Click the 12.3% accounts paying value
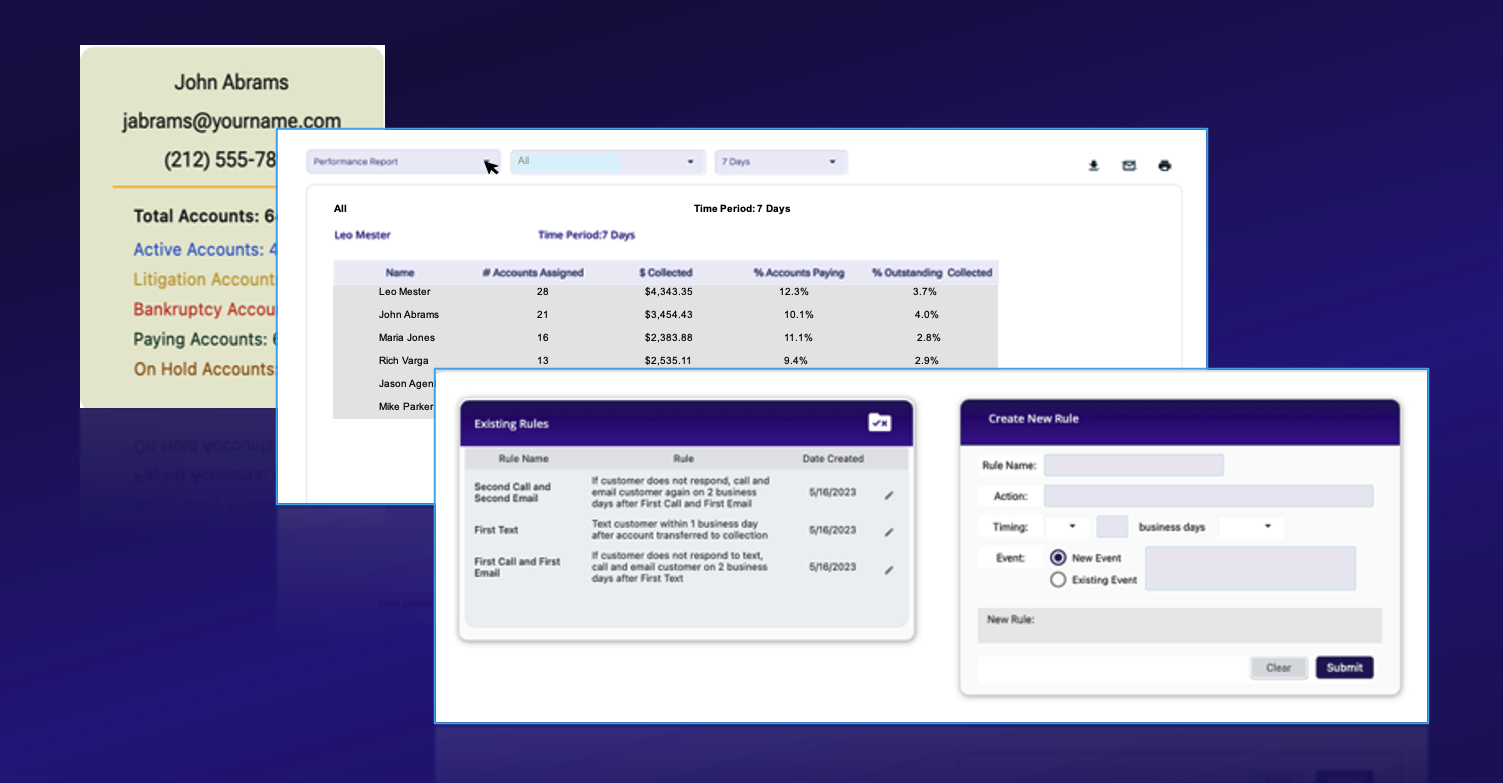The height and width of the screenshot is (783, 1503). [793, 292]
